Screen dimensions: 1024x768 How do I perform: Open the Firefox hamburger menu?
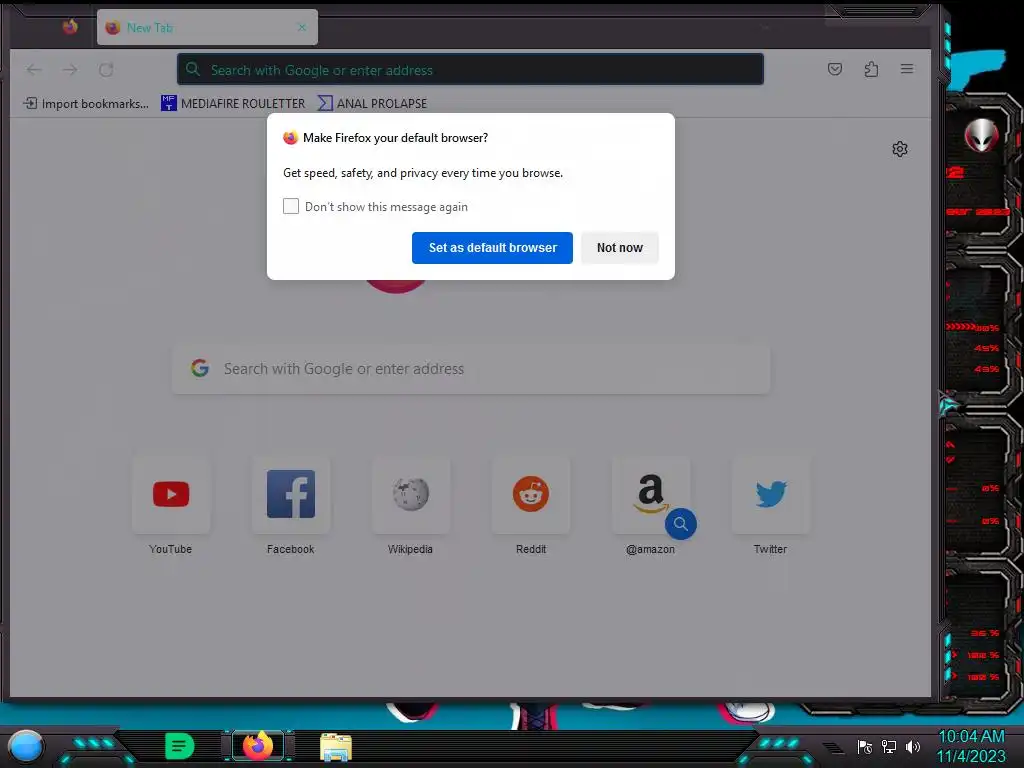pos(907,69)
